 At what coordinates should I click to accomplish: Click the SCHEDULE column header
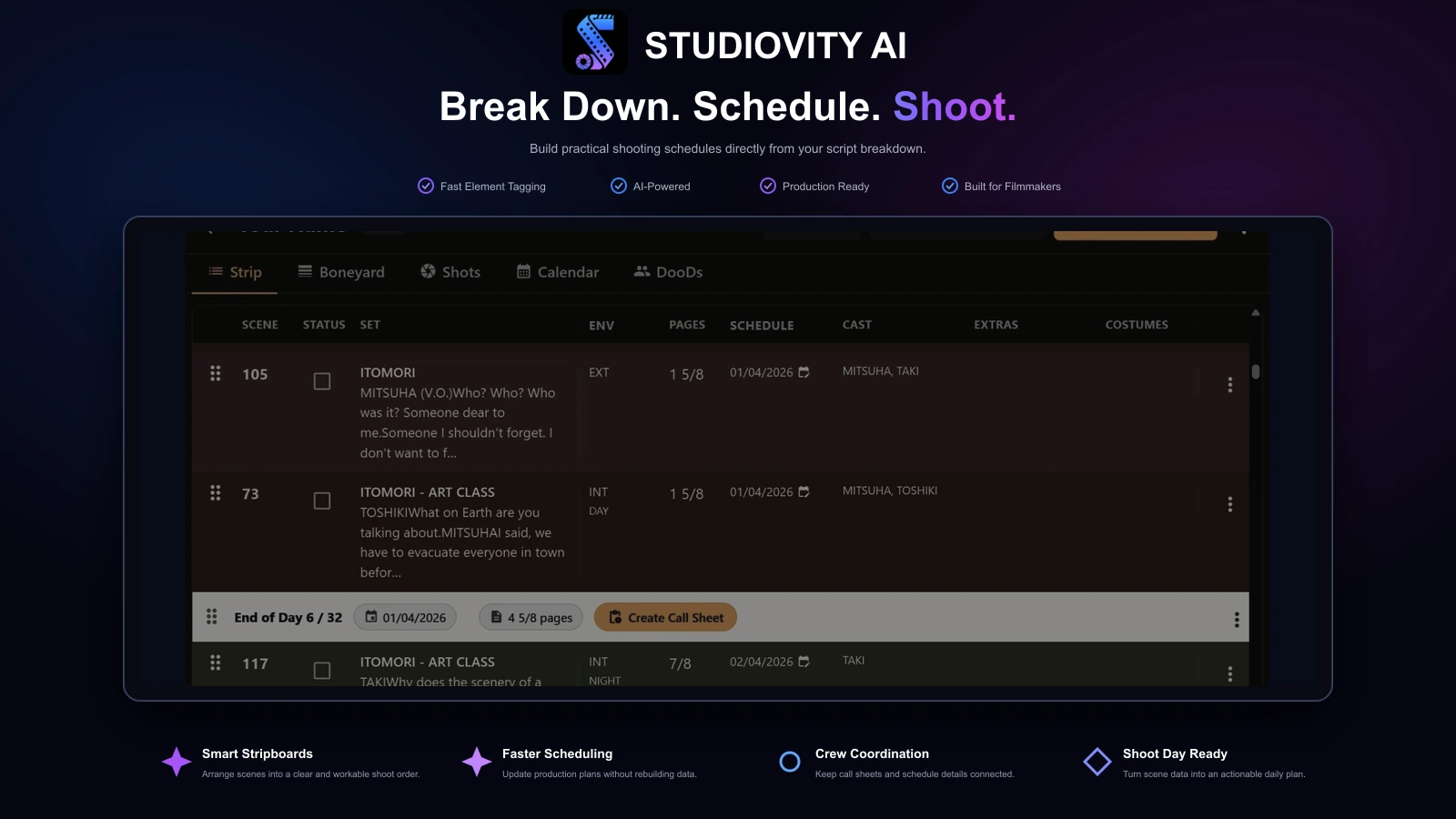tap(762, 326)
